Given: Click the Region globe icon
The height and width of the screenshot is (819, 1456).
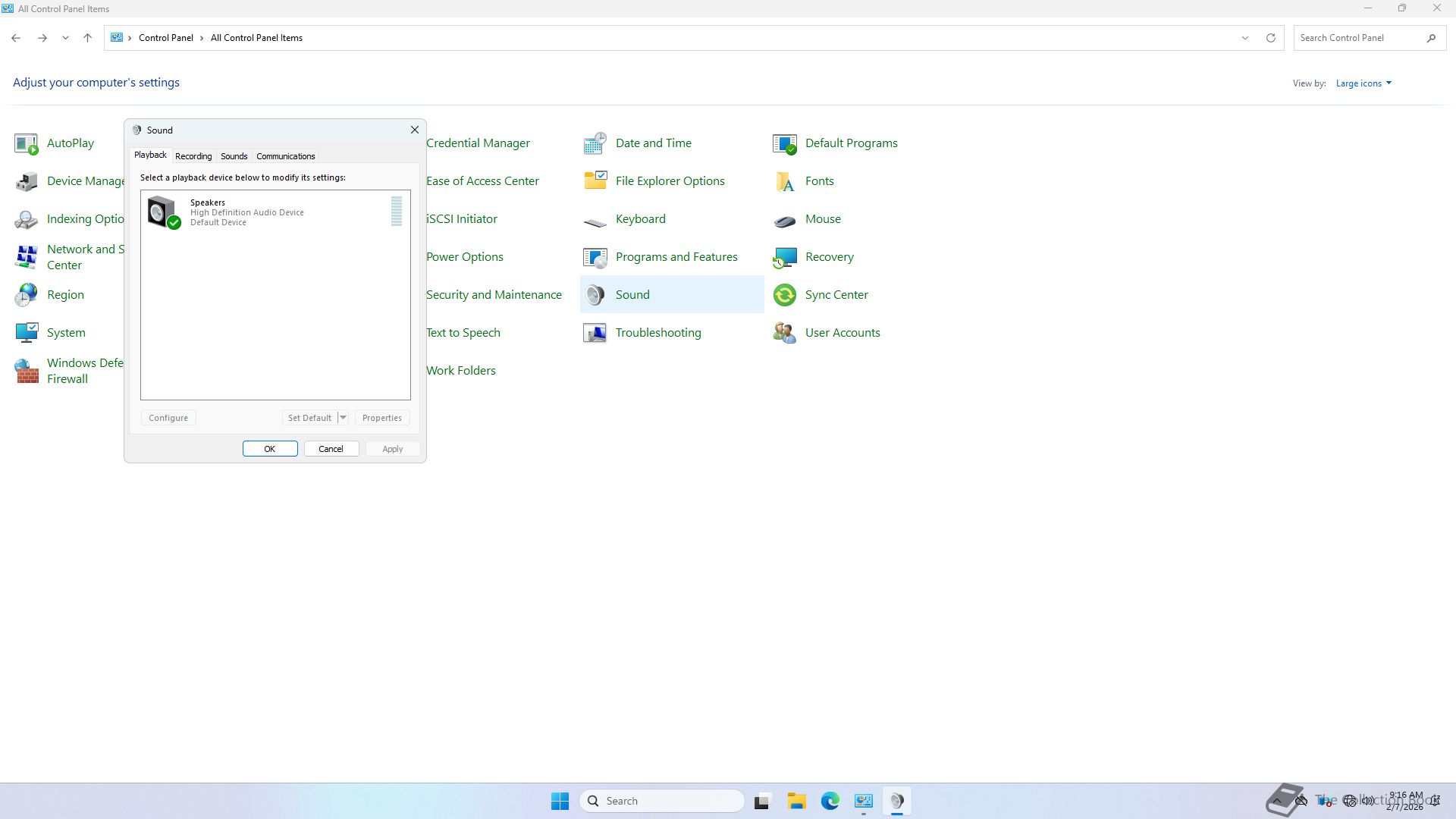Looking at the screenshot, I should pos(27,295).
